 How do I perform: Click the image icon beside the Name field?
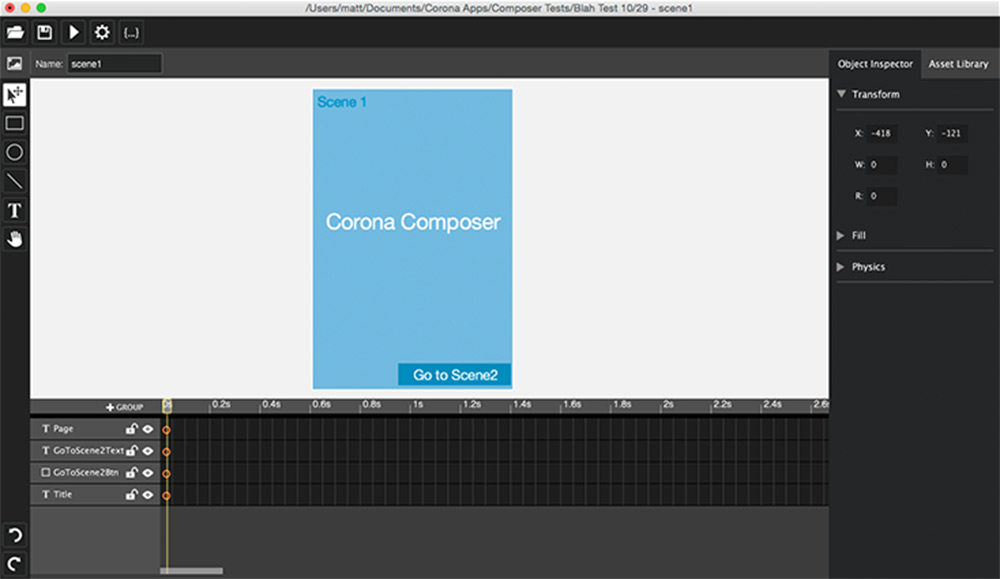[14, 64]
